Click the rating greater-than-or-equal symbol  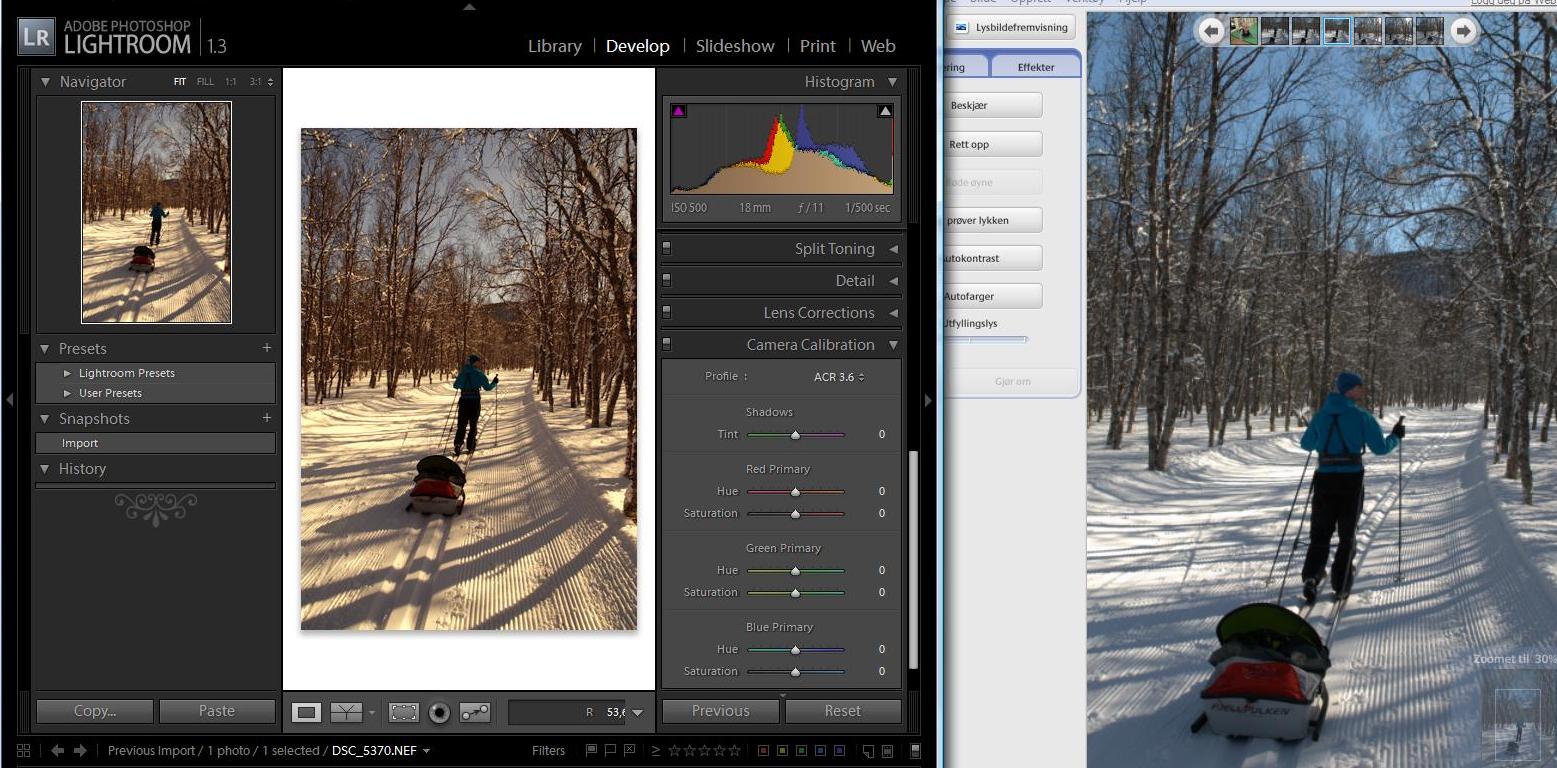pyautogui.click(x=656, y=750)
